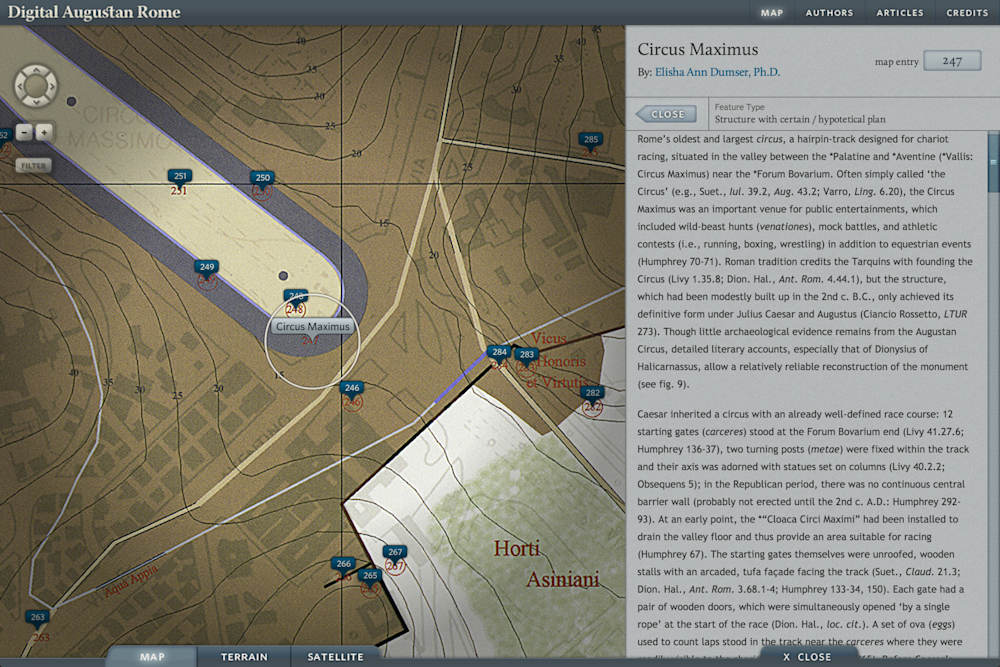The height and width of the screenshot is (667, 1000).
Task: Select map marker 265
Action: point(370,575)
